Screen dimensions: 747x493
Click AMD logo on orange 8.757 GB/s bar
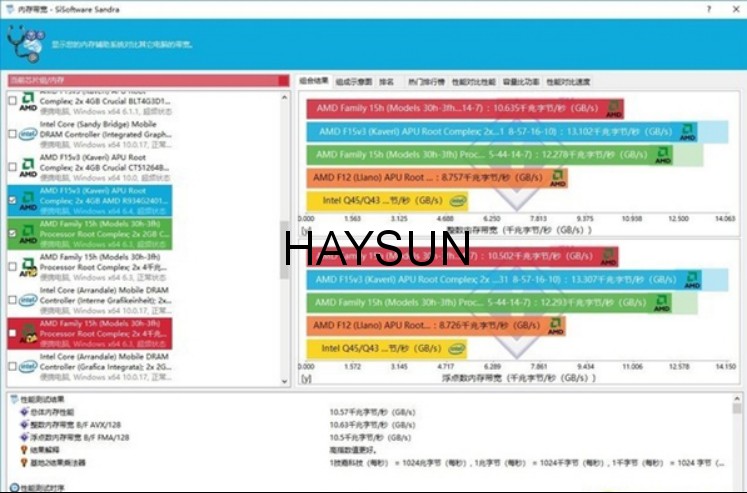[557, 178]
